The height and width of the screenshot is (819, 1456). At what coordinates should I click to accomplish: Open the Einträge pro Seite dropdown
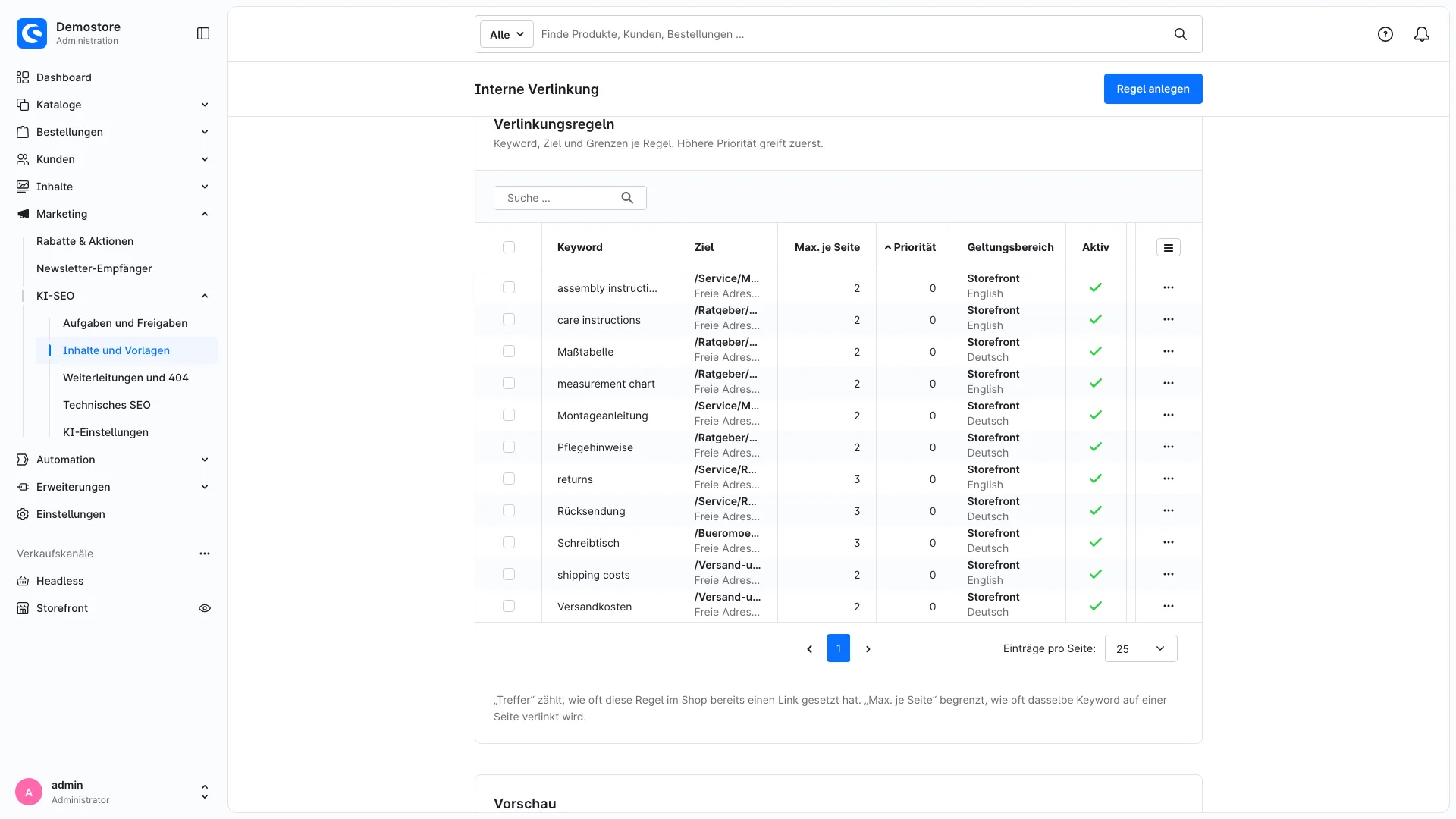(x=1141, y=648)
